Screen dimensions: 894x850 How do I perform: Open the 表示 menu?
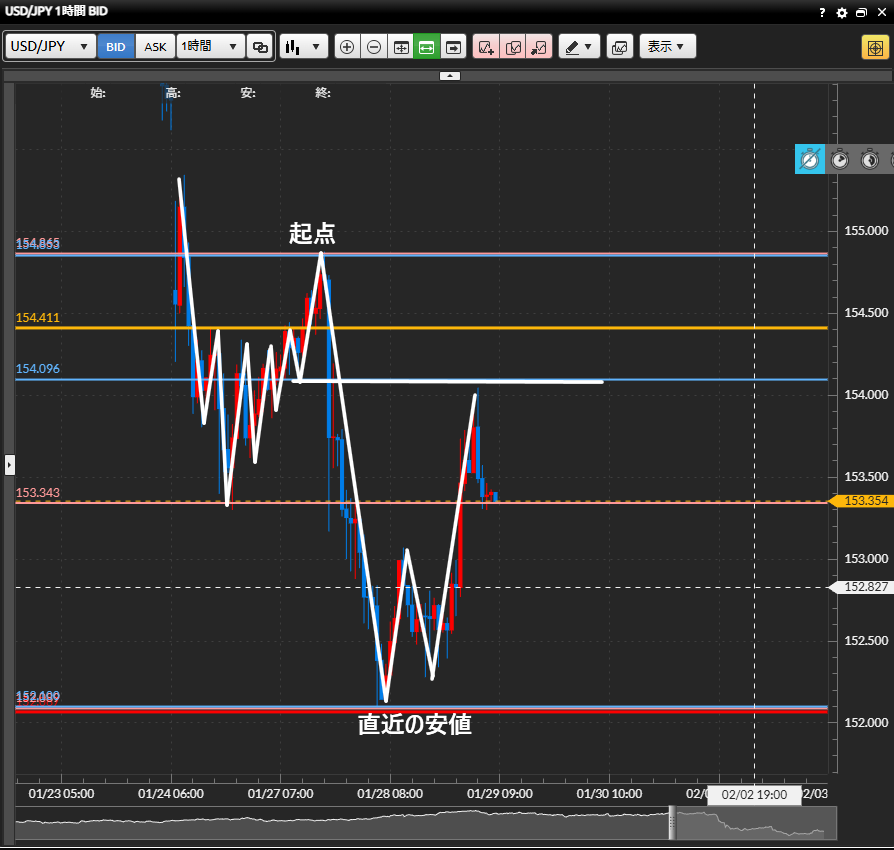coord(667,47)
